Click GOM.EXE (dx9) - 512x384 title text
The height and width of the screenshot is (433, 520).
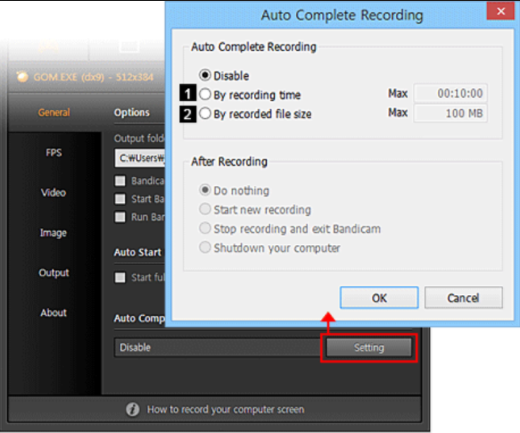coord(93,77)
